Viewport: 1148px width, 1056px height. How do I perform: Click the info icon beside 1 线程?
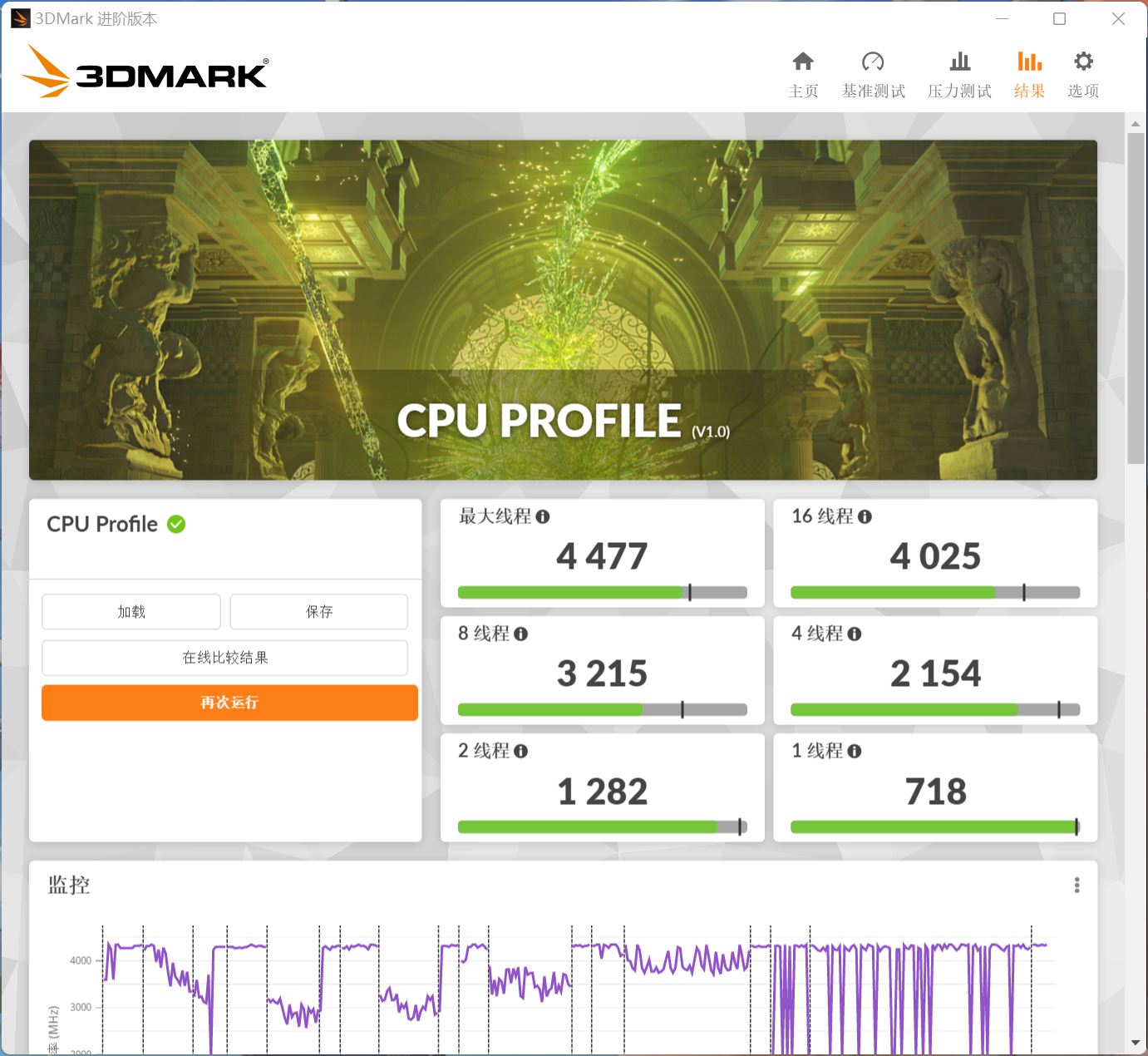point(855,752)
